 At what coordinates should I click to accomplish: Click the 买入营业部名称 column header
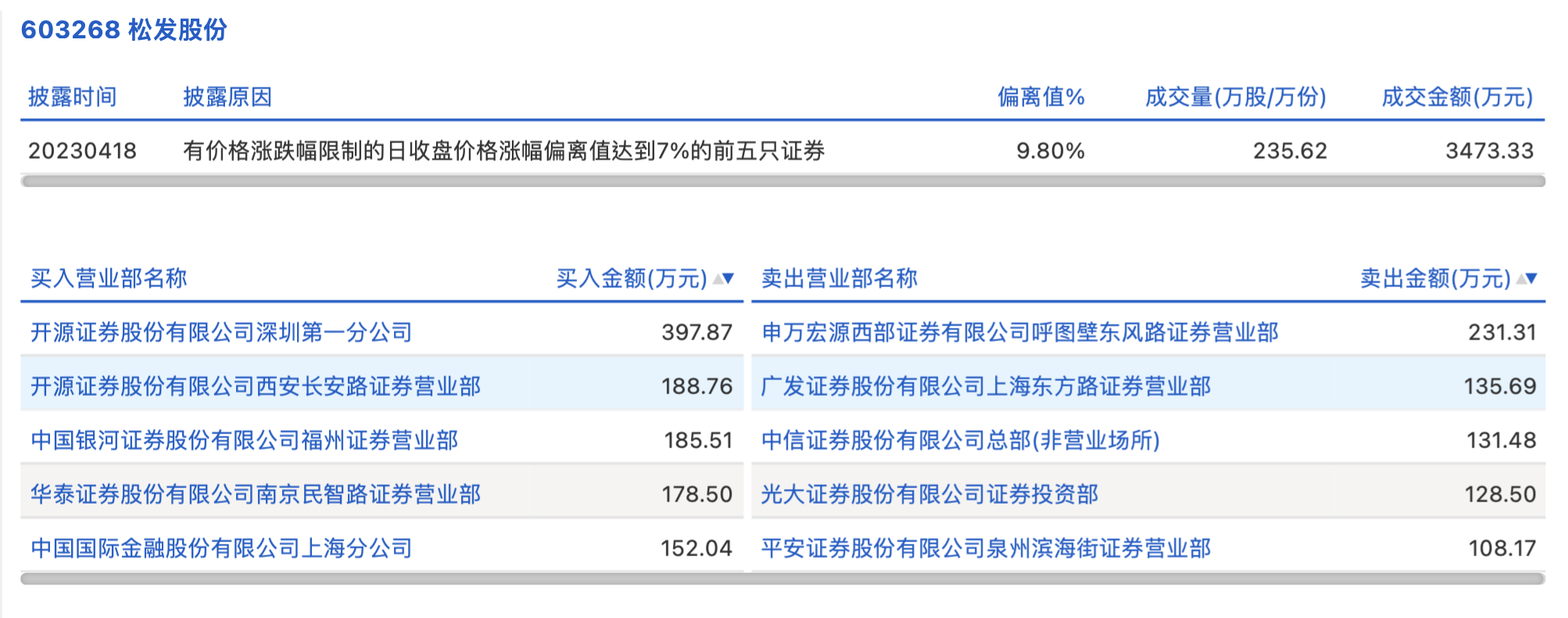[109, 278]
